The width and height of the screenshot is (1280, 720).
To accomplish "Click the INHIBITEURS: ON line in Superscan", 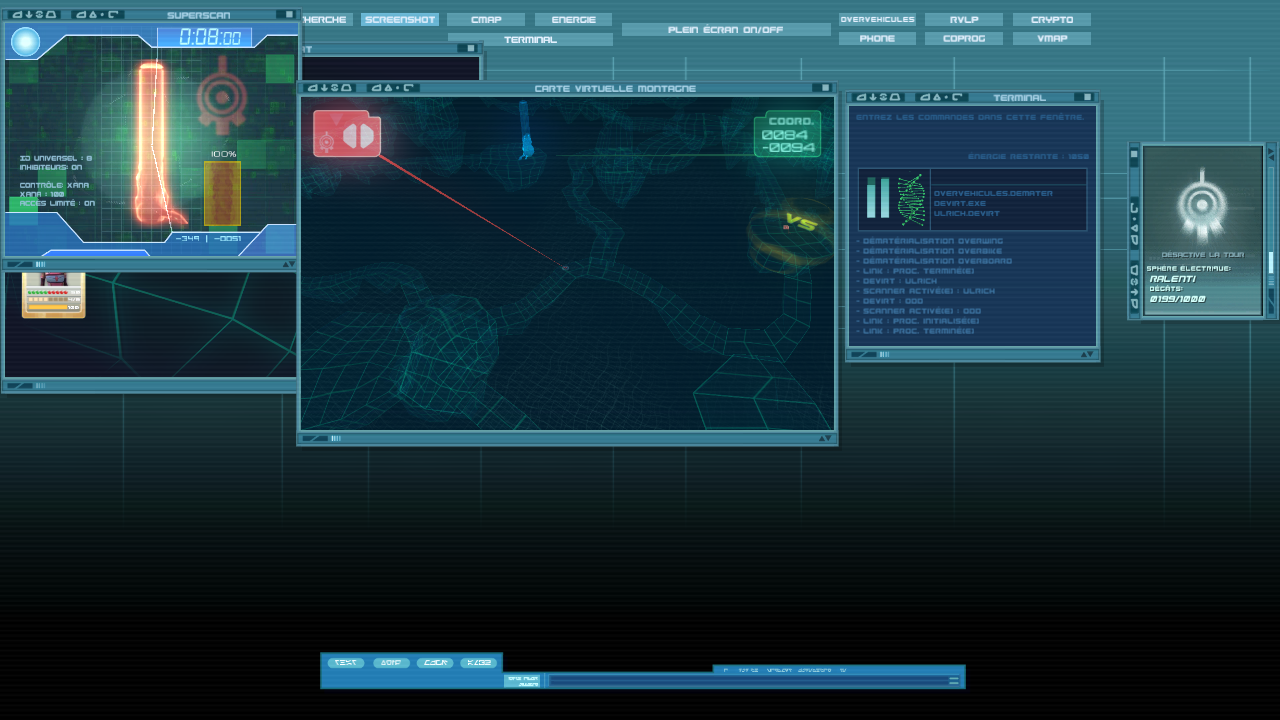I will [x=51, y=167].
